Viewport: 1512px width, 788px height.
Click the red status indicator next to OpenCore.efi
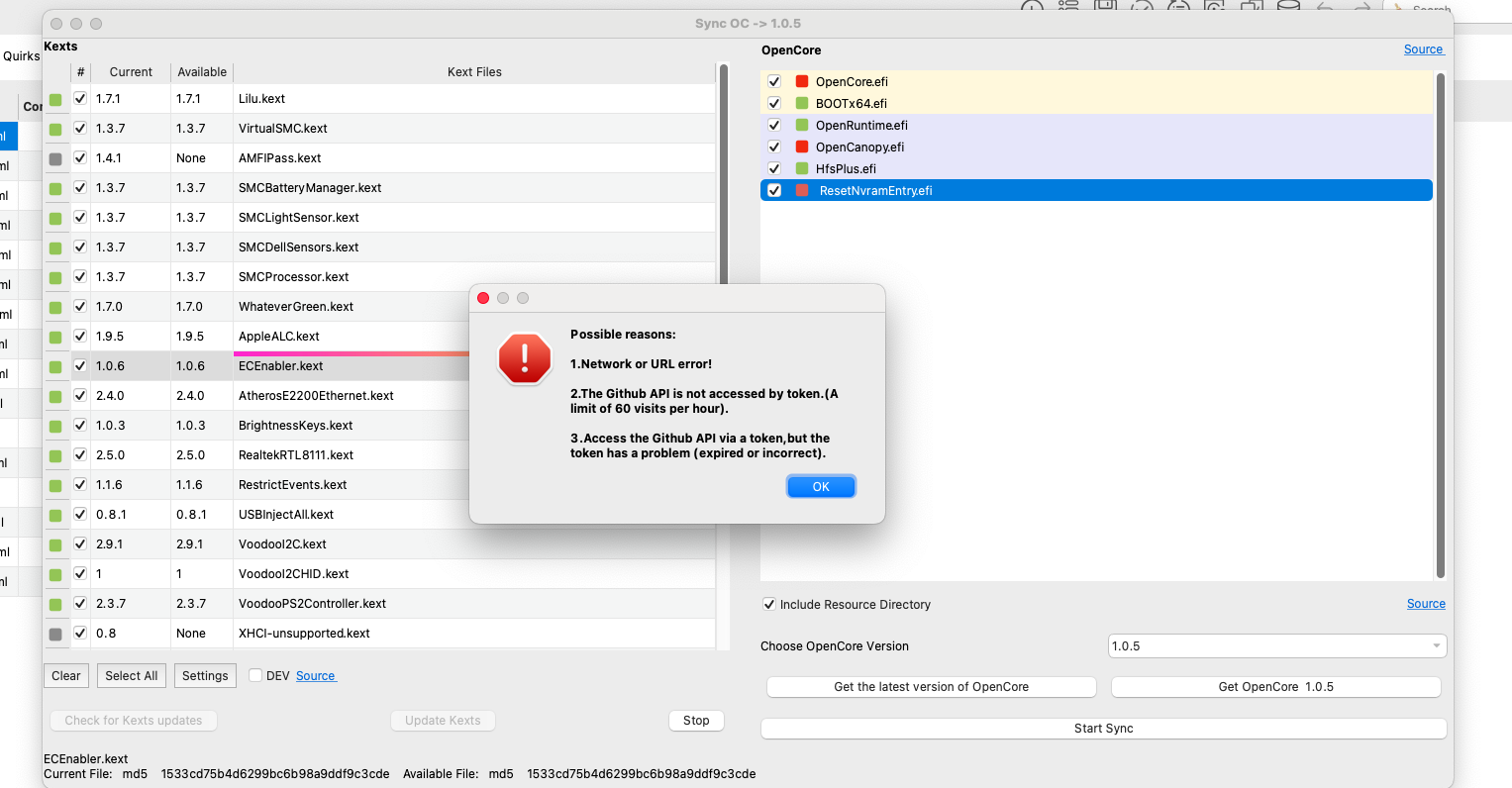coord(802,82)
